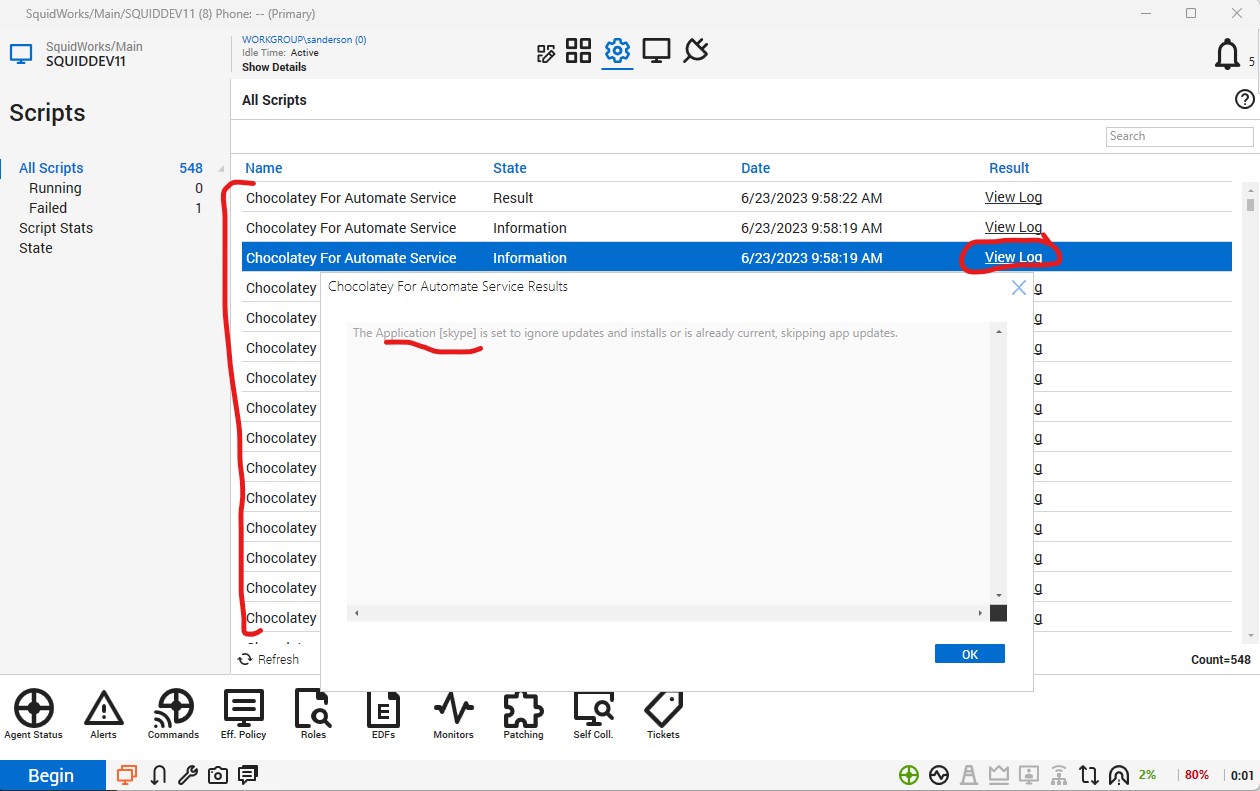The width and height of the screenshot is (1260, 791).
Task: Open the Commands panel
Action: (173, 712)
